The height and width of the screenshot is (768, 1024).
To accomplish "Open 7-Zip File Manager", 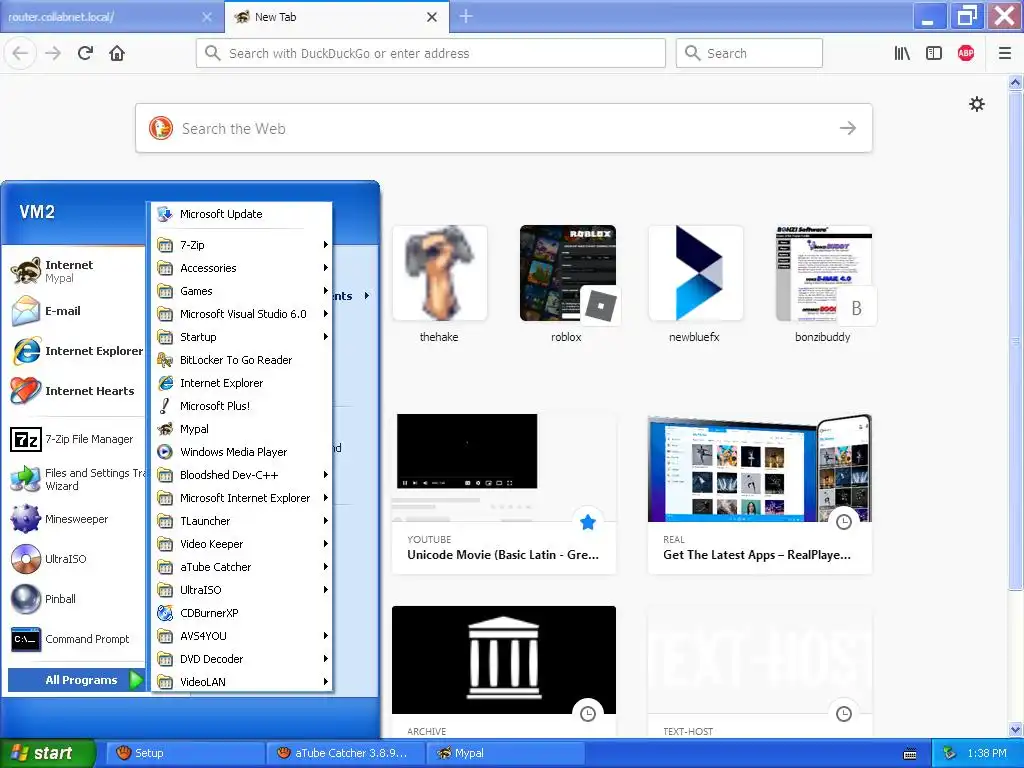I will (x=76, y=439).
